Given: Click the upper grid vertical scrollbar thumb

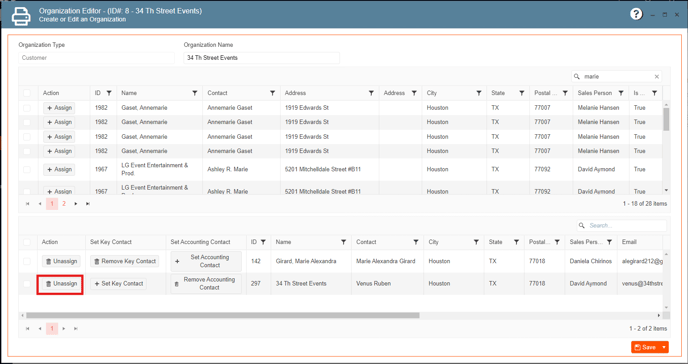Looking at the screenshot, I should tap(666, 119).
